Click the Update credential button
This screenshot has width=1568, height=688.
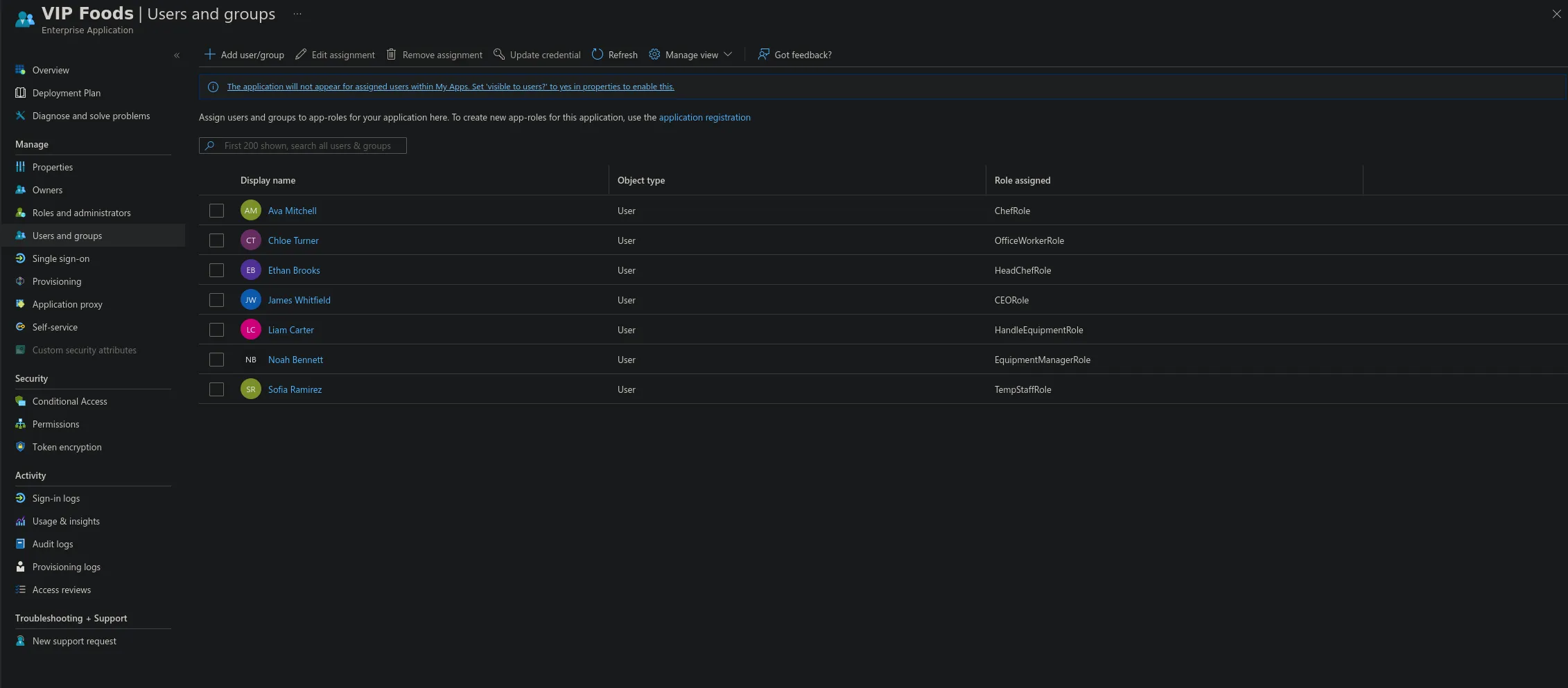pyautogui.click(x=537, y=55)
